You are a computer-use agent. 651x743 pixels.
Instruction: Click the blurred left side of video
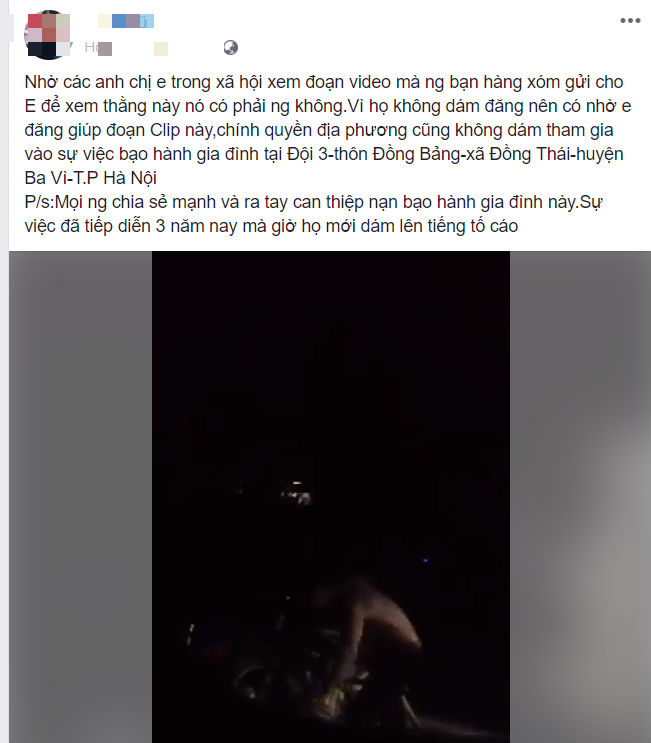(x=80, y=497)
